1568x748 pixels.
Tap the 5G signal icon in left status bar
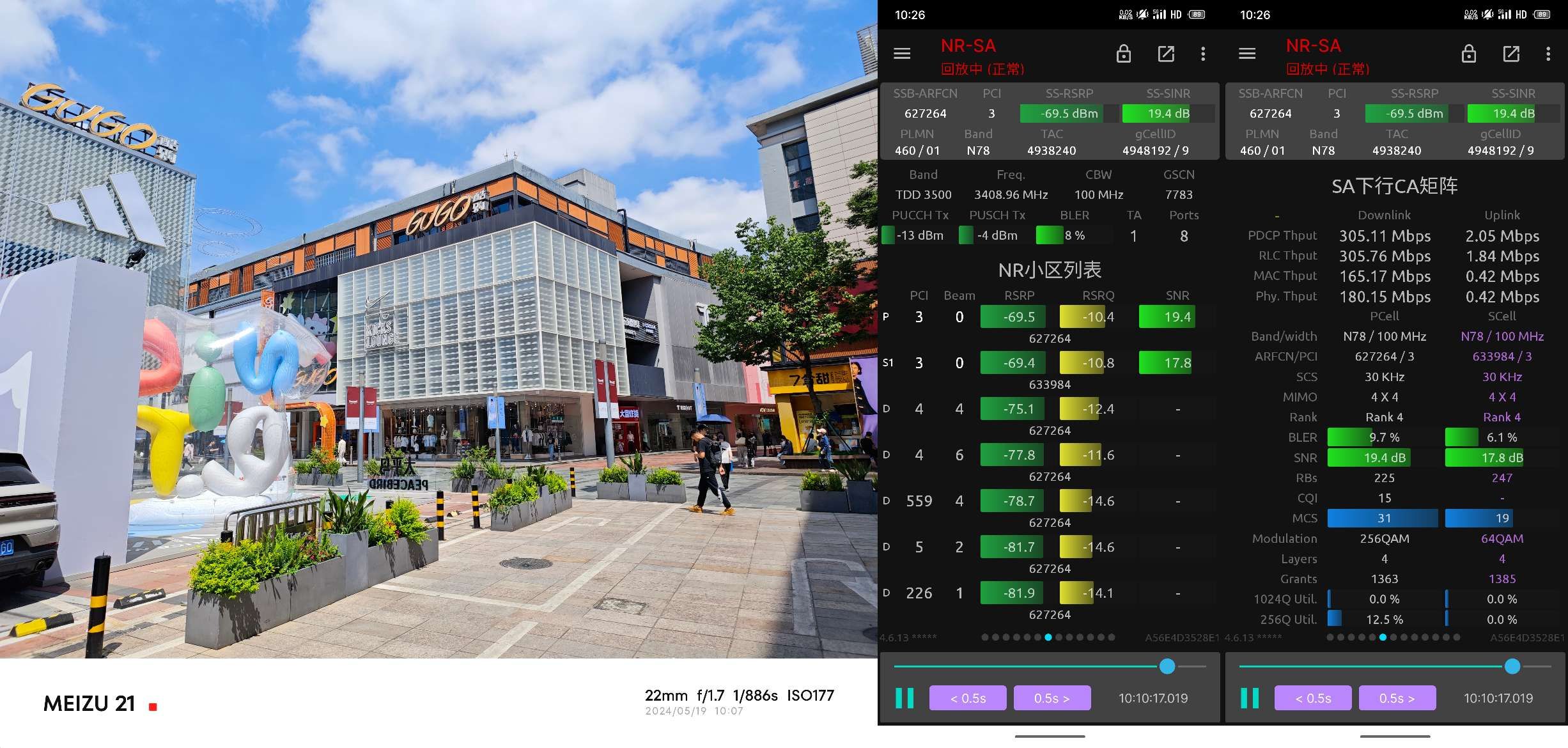coord(1159,14)
